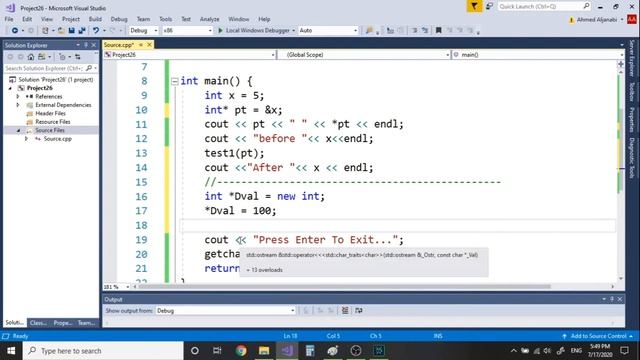Screen dimensions: 640x360
Task: Open Show output from Debug dropdown
Action: [x=226, y=311]
